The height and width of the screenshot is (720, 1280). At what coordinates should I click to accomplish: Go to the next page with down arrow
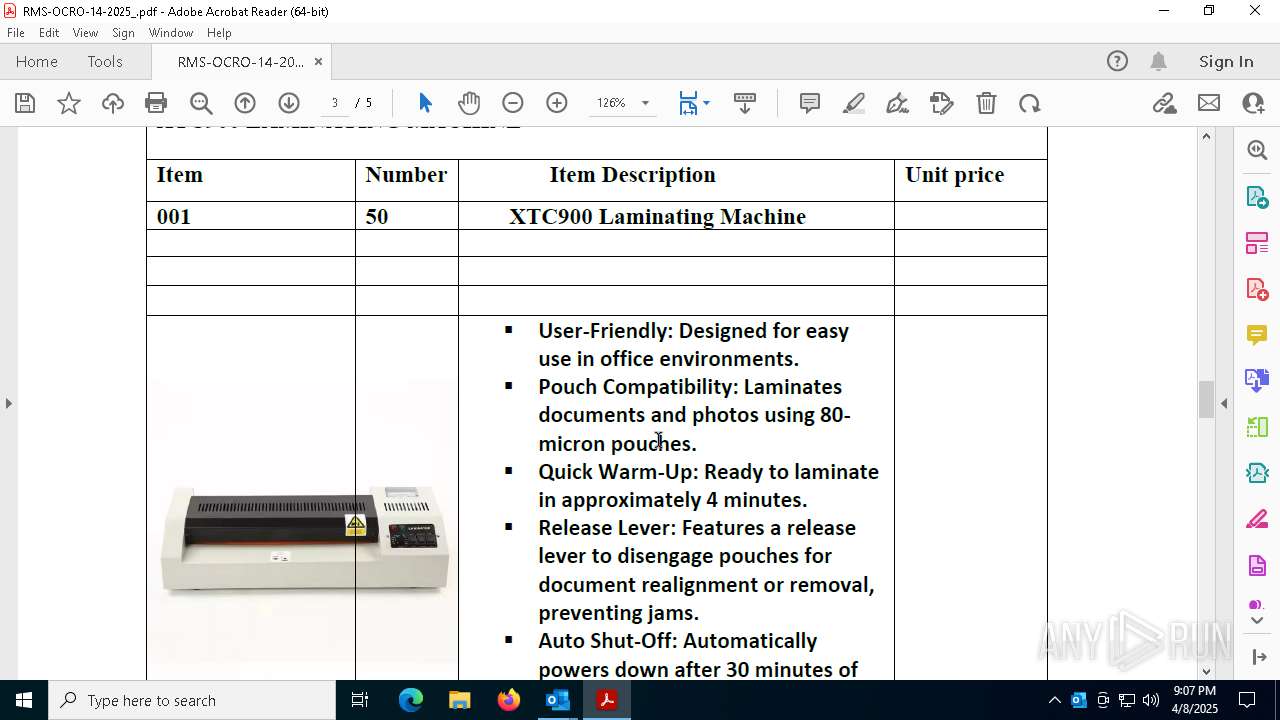click(289, 103)
